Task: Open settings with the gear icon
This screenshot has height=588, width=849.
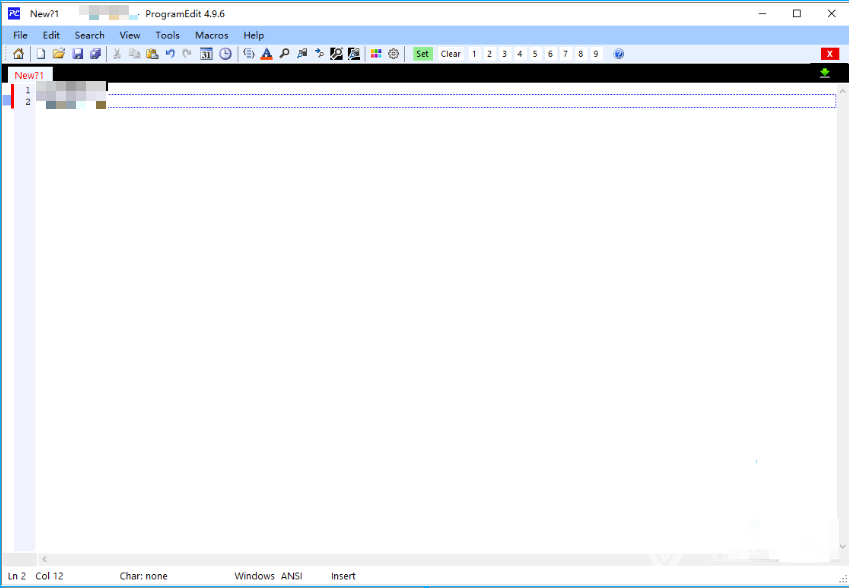Action: pos(394,54)
